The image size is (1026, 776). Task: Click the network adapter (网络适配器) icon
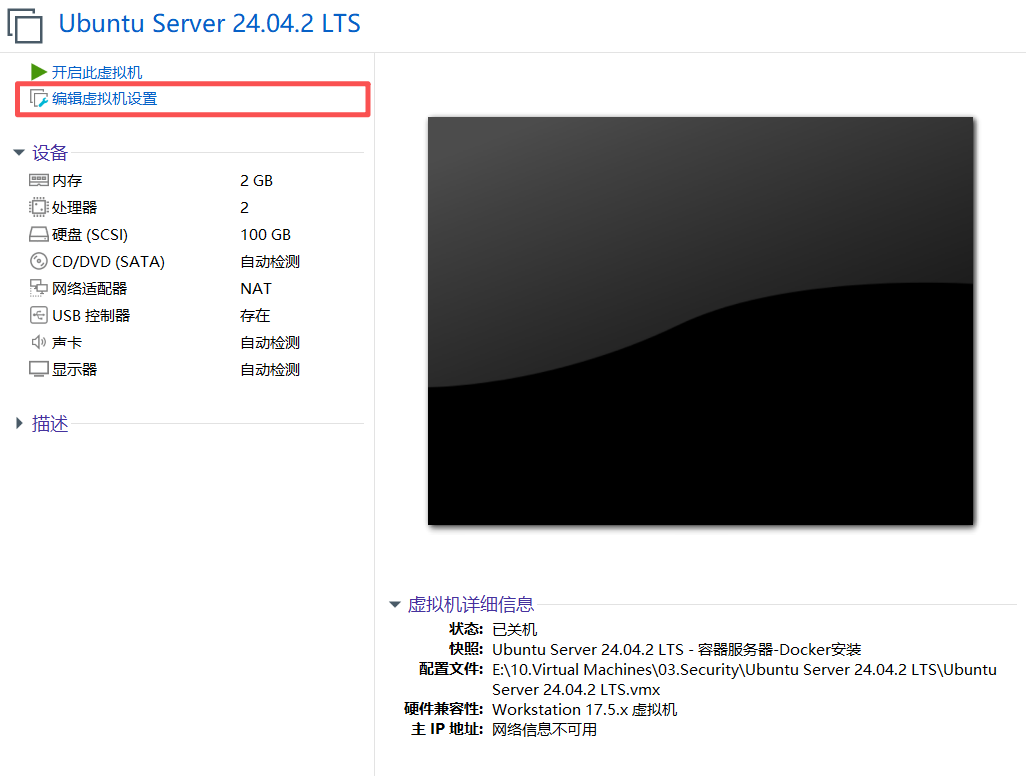point(39,289)
